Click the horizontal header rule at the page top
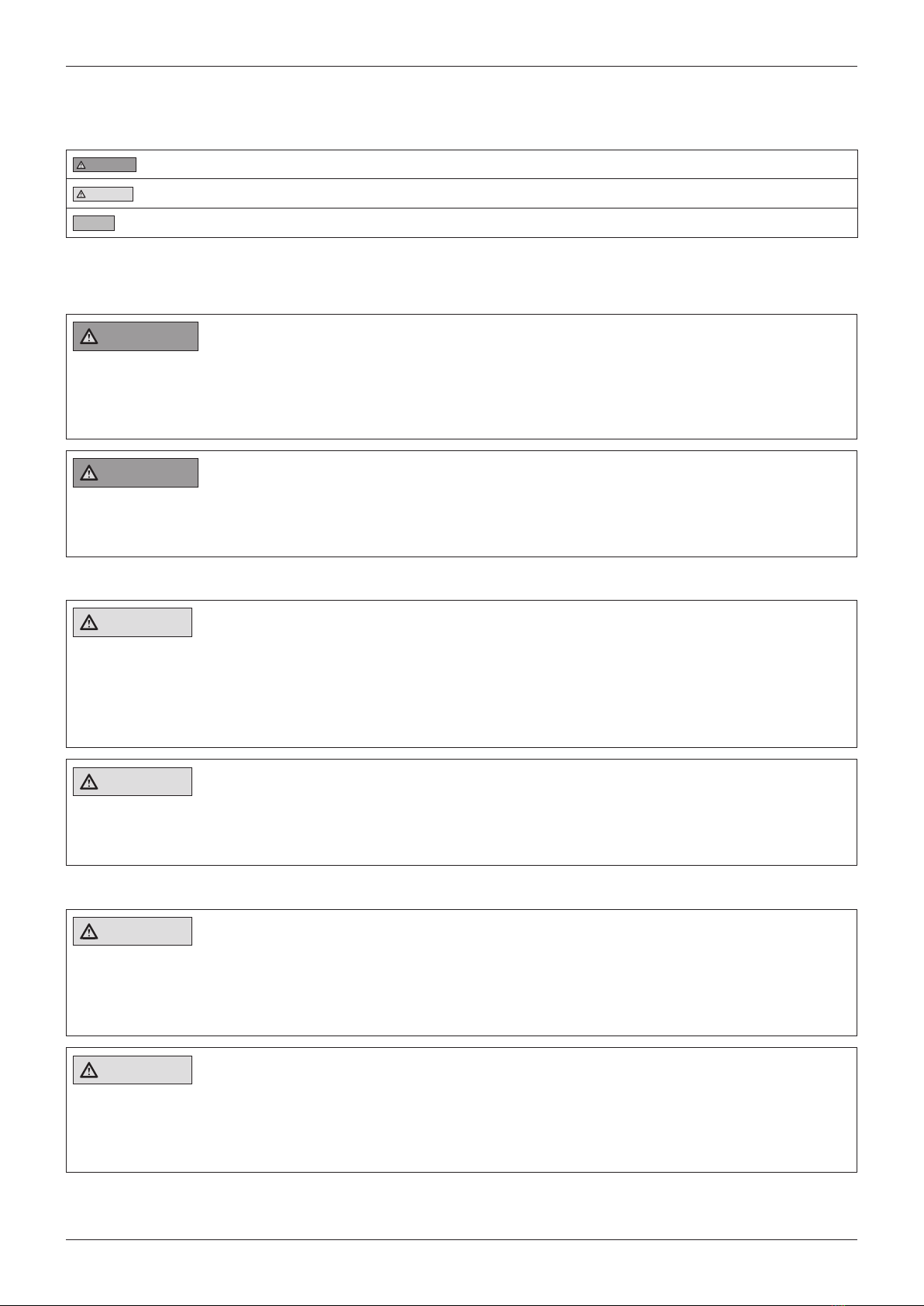 tap(461, 67)
